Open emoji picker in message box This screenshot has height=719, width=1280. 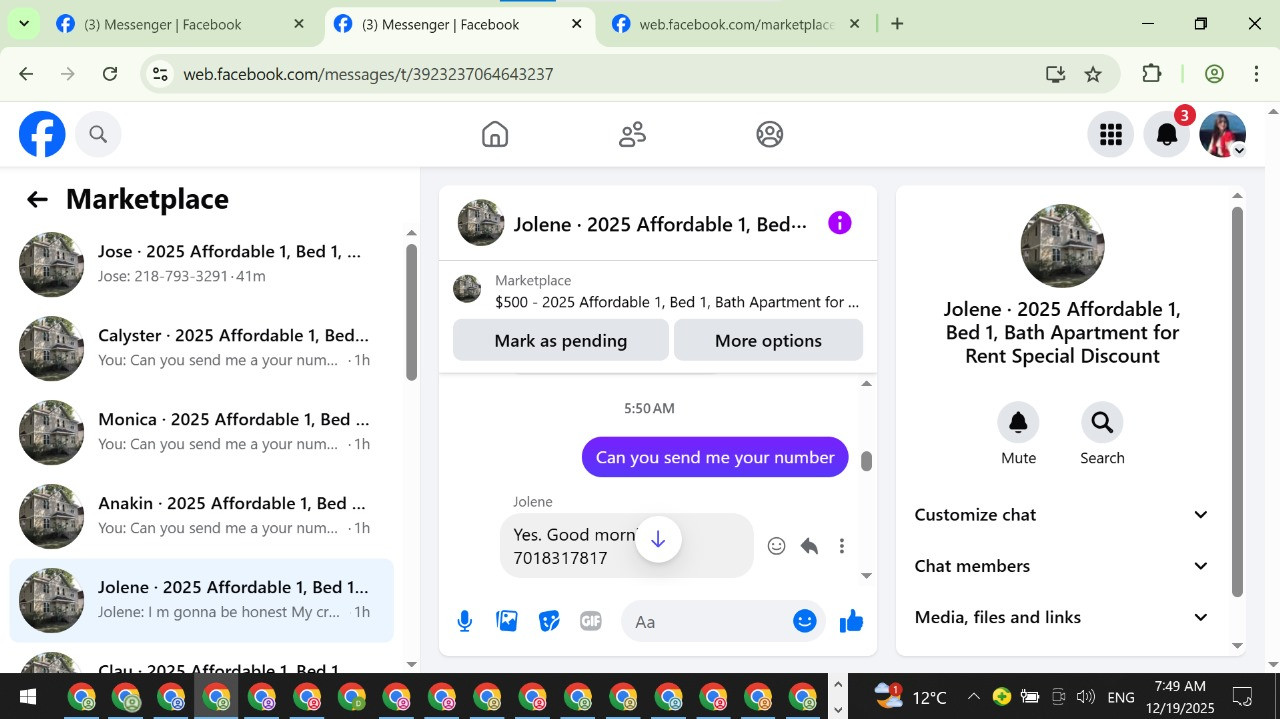805,622
